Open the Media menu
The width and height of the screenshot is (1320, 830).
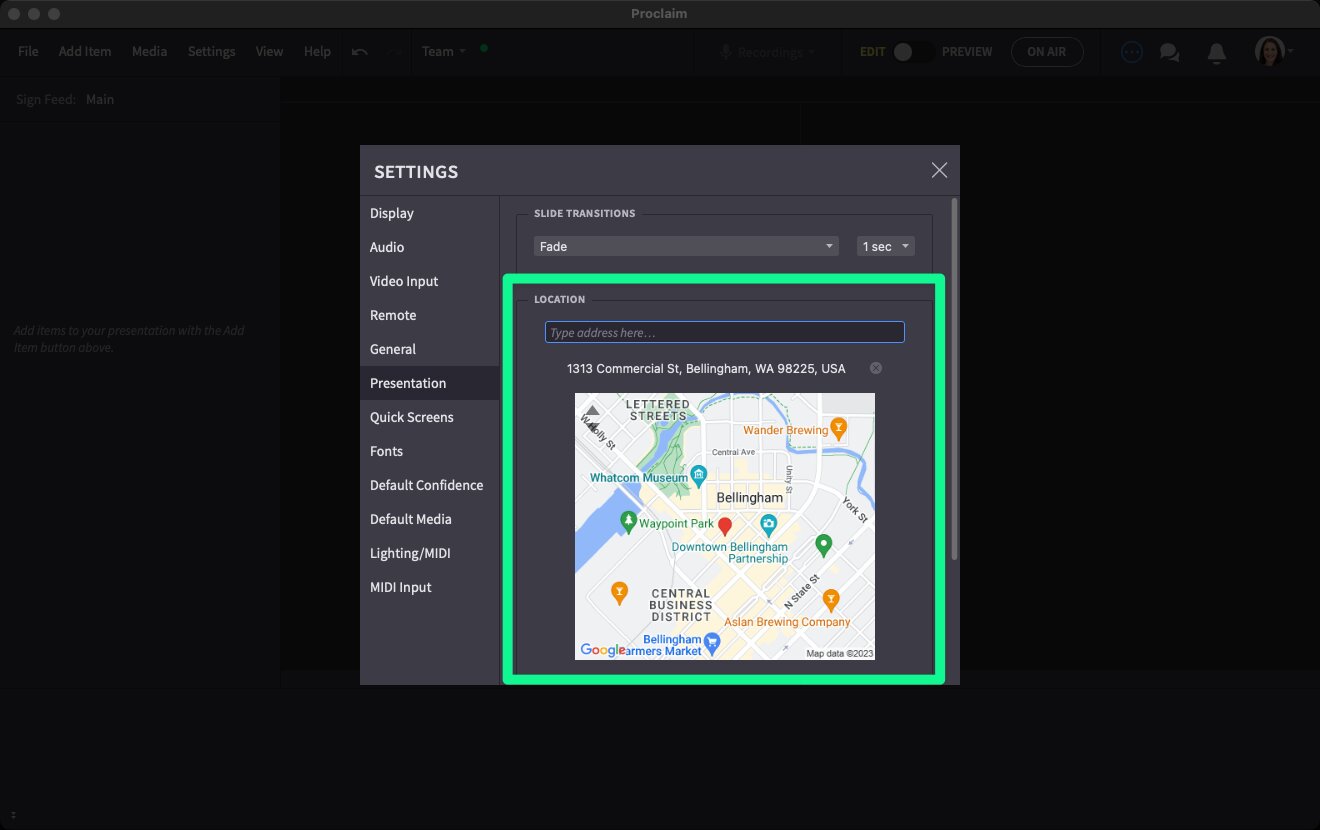[x=149, y=52]
